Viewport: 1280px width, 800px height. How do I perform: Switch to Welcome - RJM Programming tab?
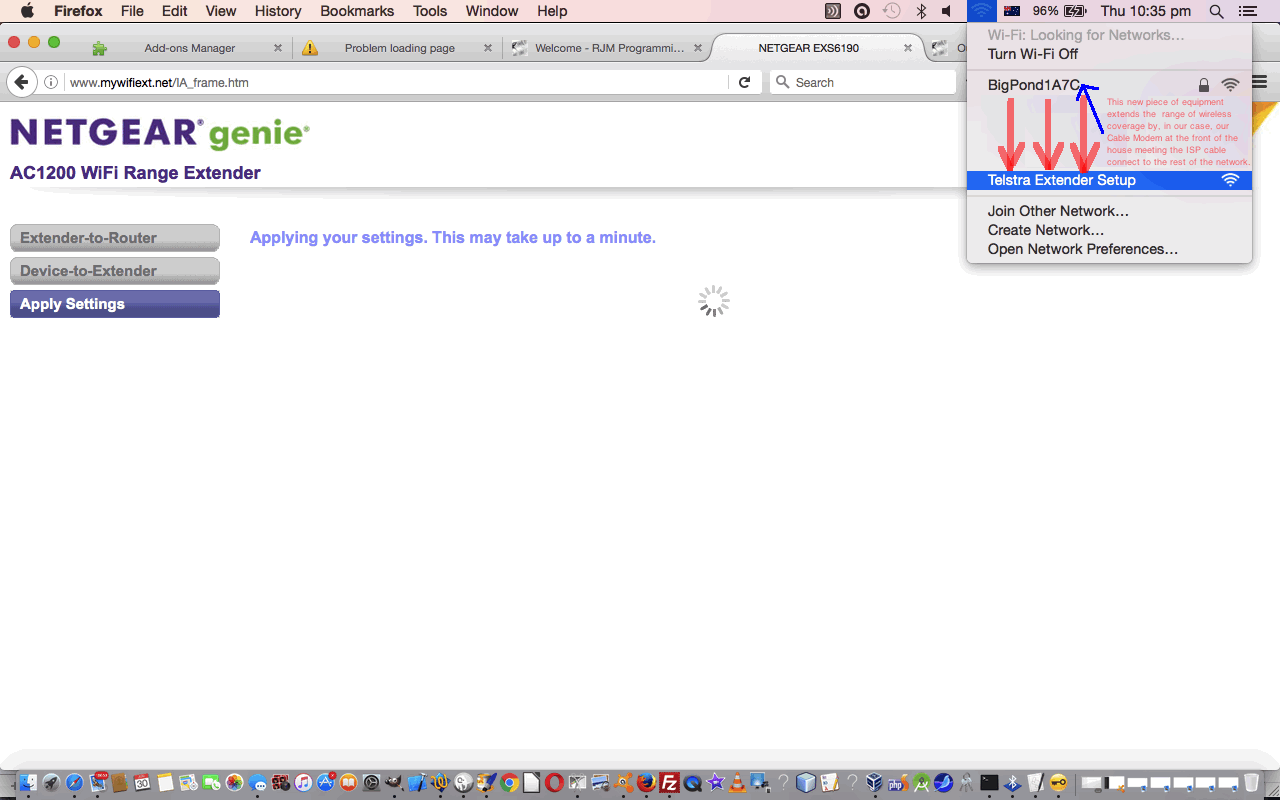(610, 48)
